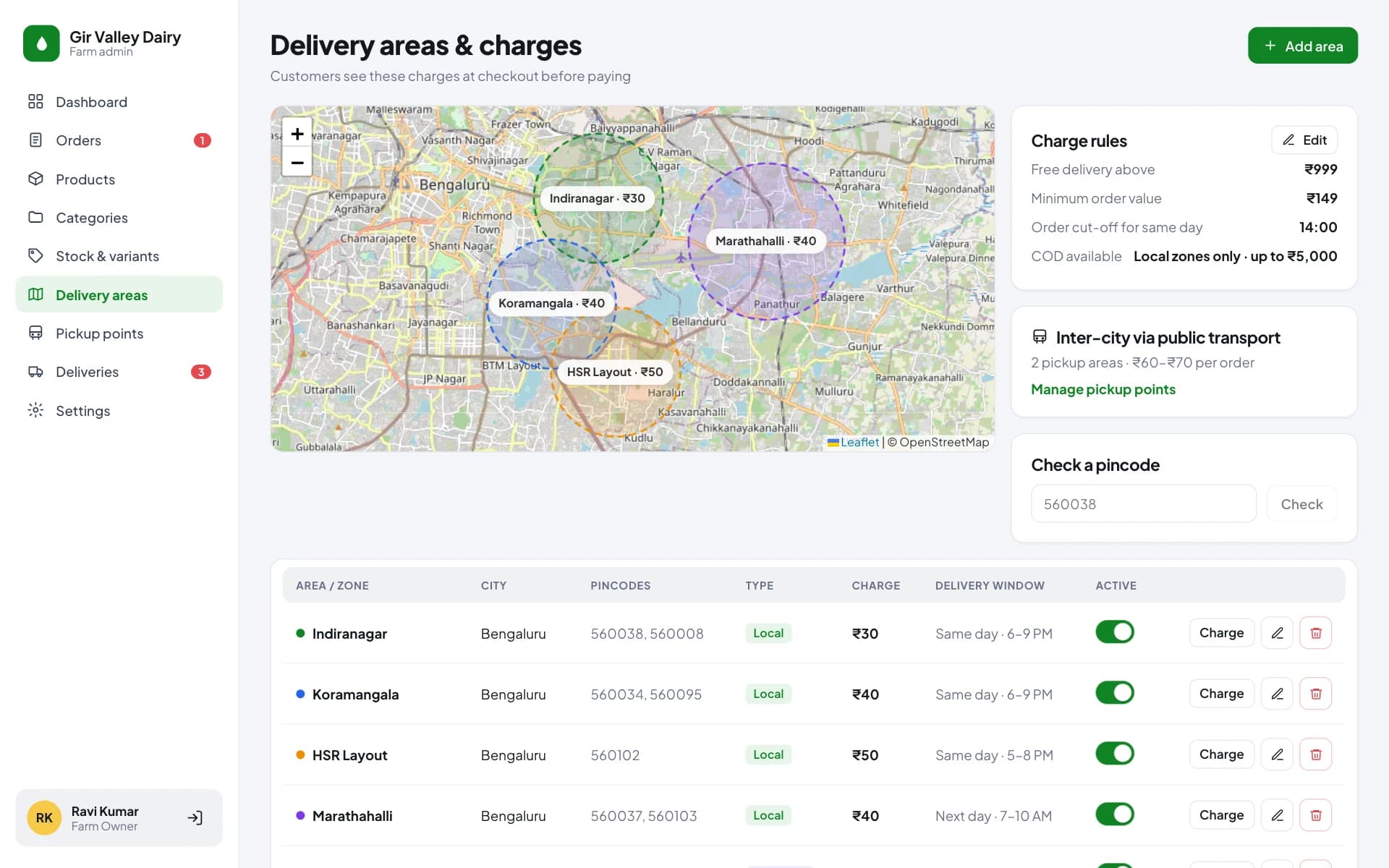The width and height of the screenshot is (1389, 868).
Task: Click the Gir Valley Dairy droplet logo
Action: [41, 43]
